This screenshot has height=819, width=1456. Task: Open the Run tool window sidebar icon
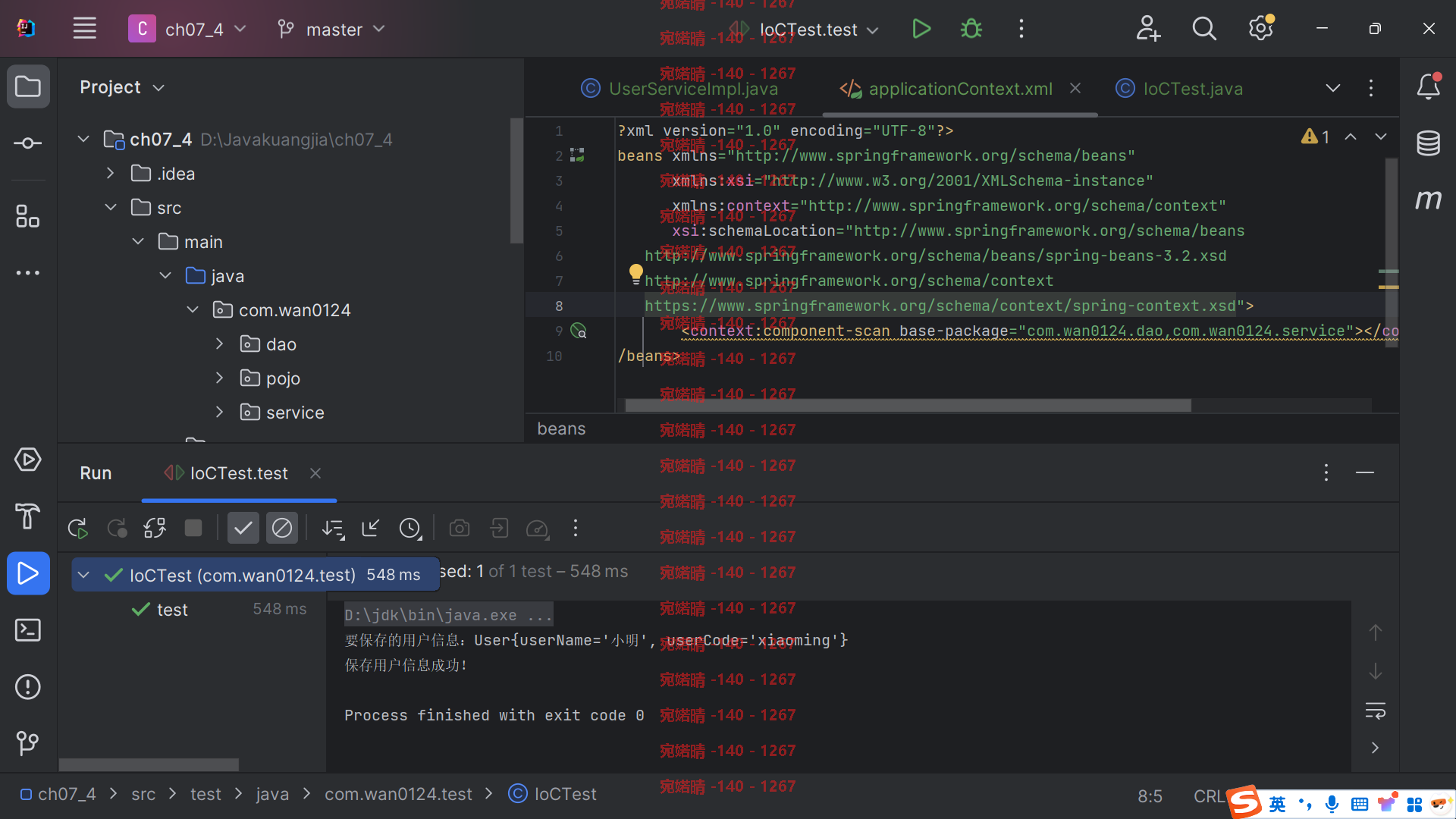[x=28, y=573]
